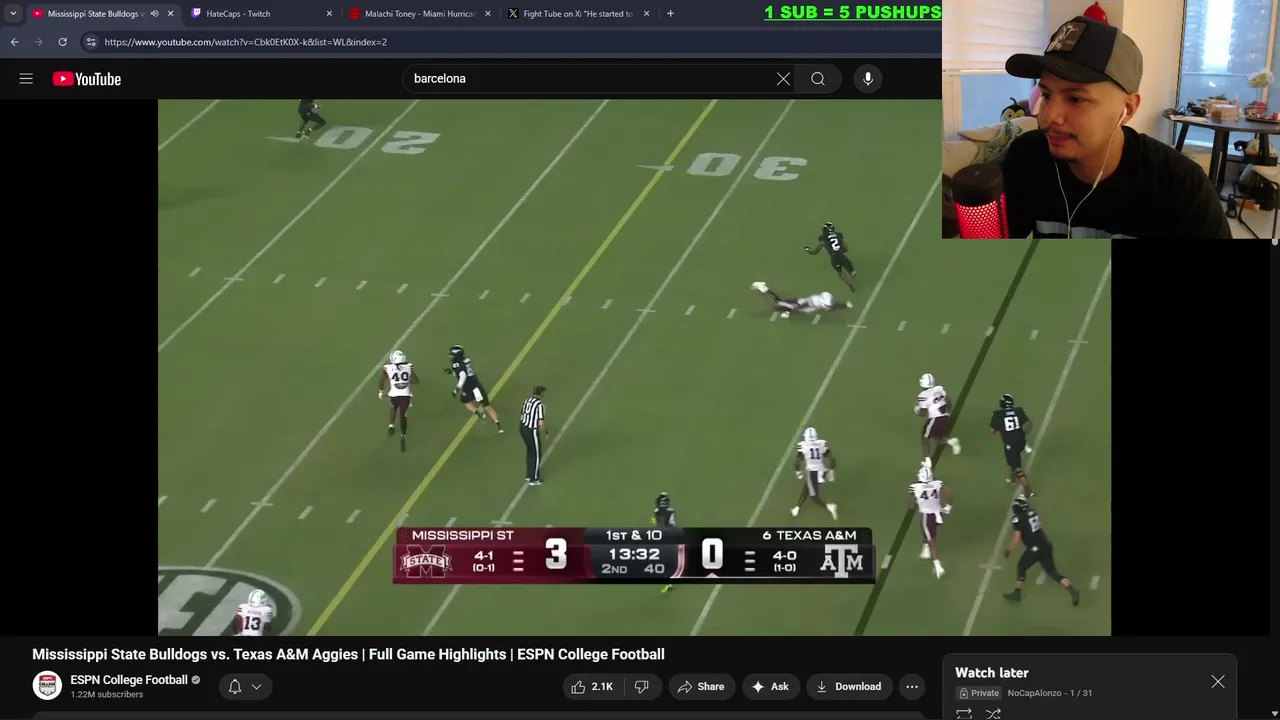
Task: Close the Mississippi State Bulldogs tab
Action: click(170, 14)
